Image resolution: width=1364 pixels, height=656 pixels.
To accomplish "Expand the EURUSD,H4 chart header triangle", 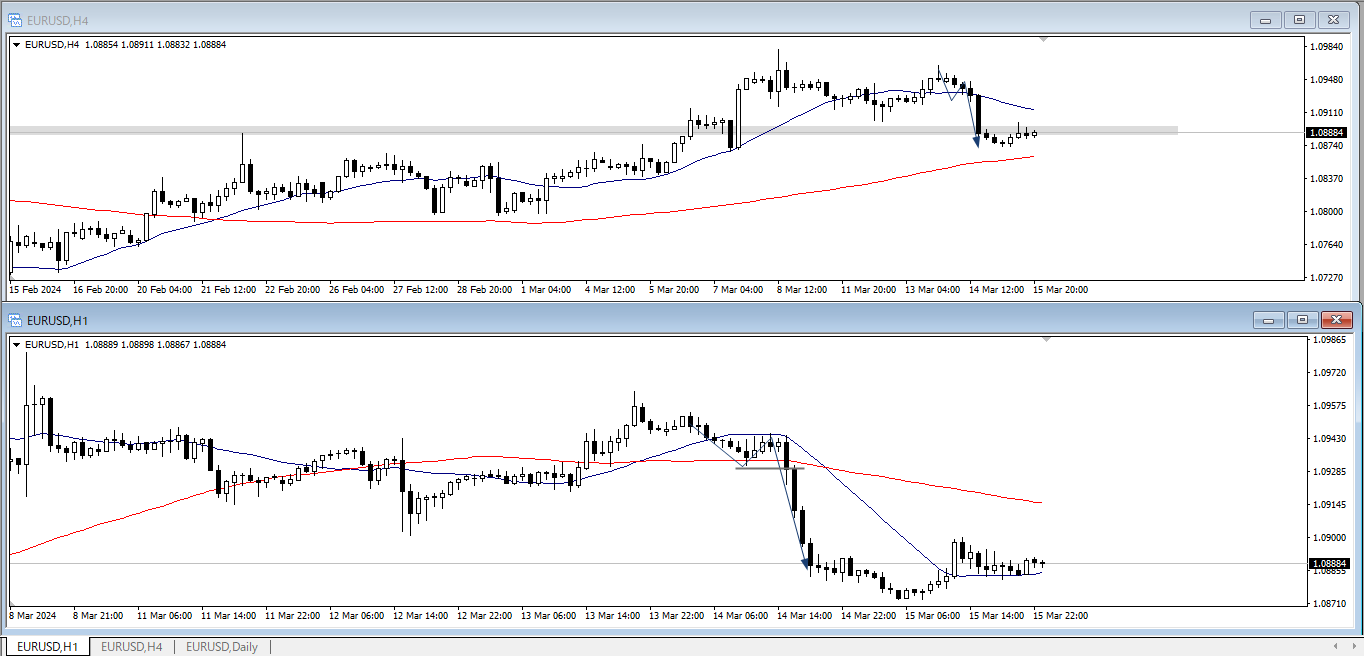I will click(17, 44).
